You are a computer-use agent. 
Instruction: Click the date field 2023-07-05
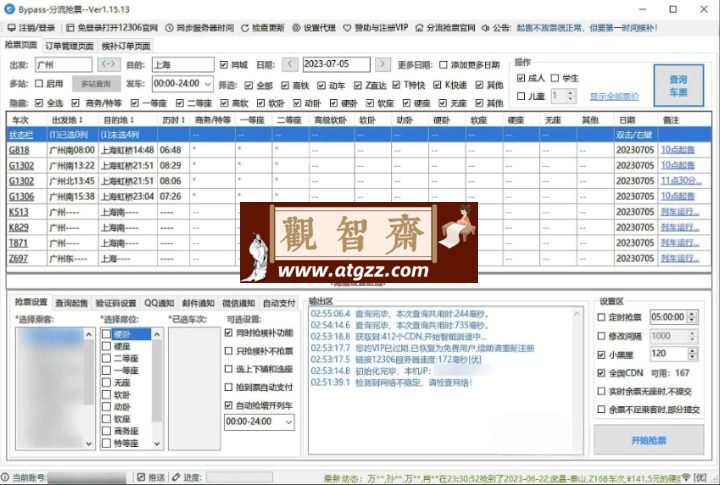point(336,64)
